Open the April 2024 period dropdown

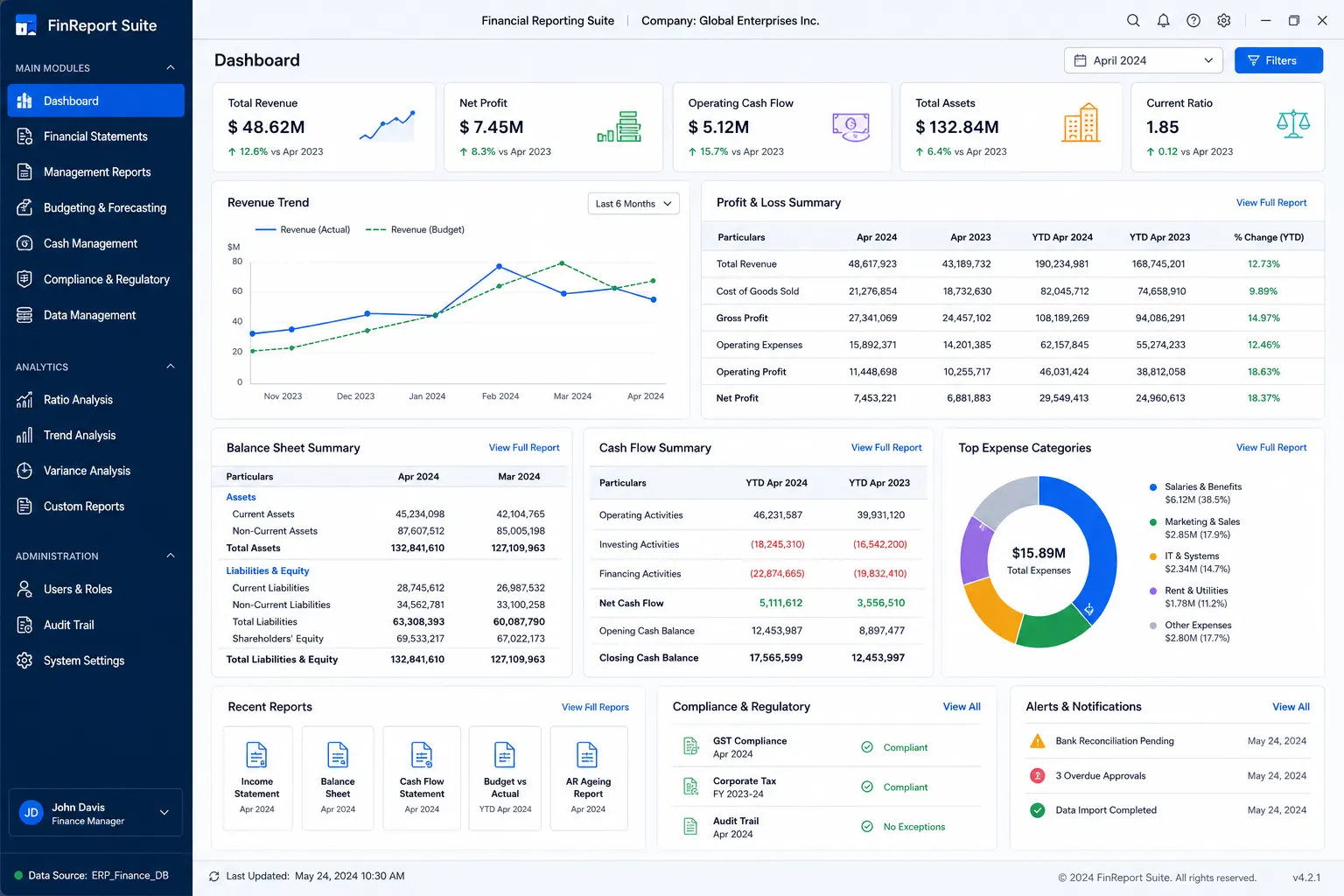point(1144,60)
